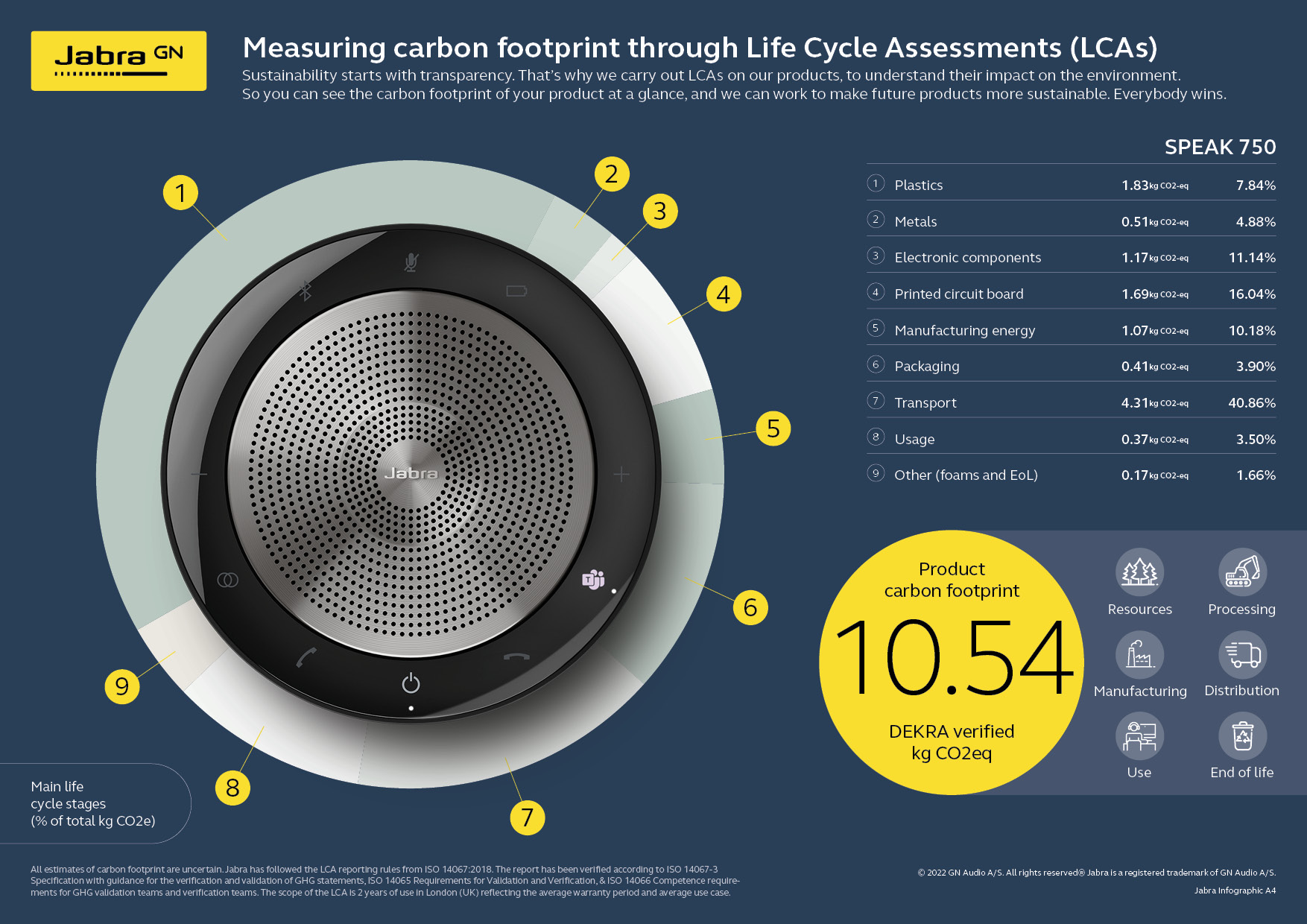This screenshot has height=924, width=1307.
Task: Click the link speakers icon on speaker
Action: [228, 580]
